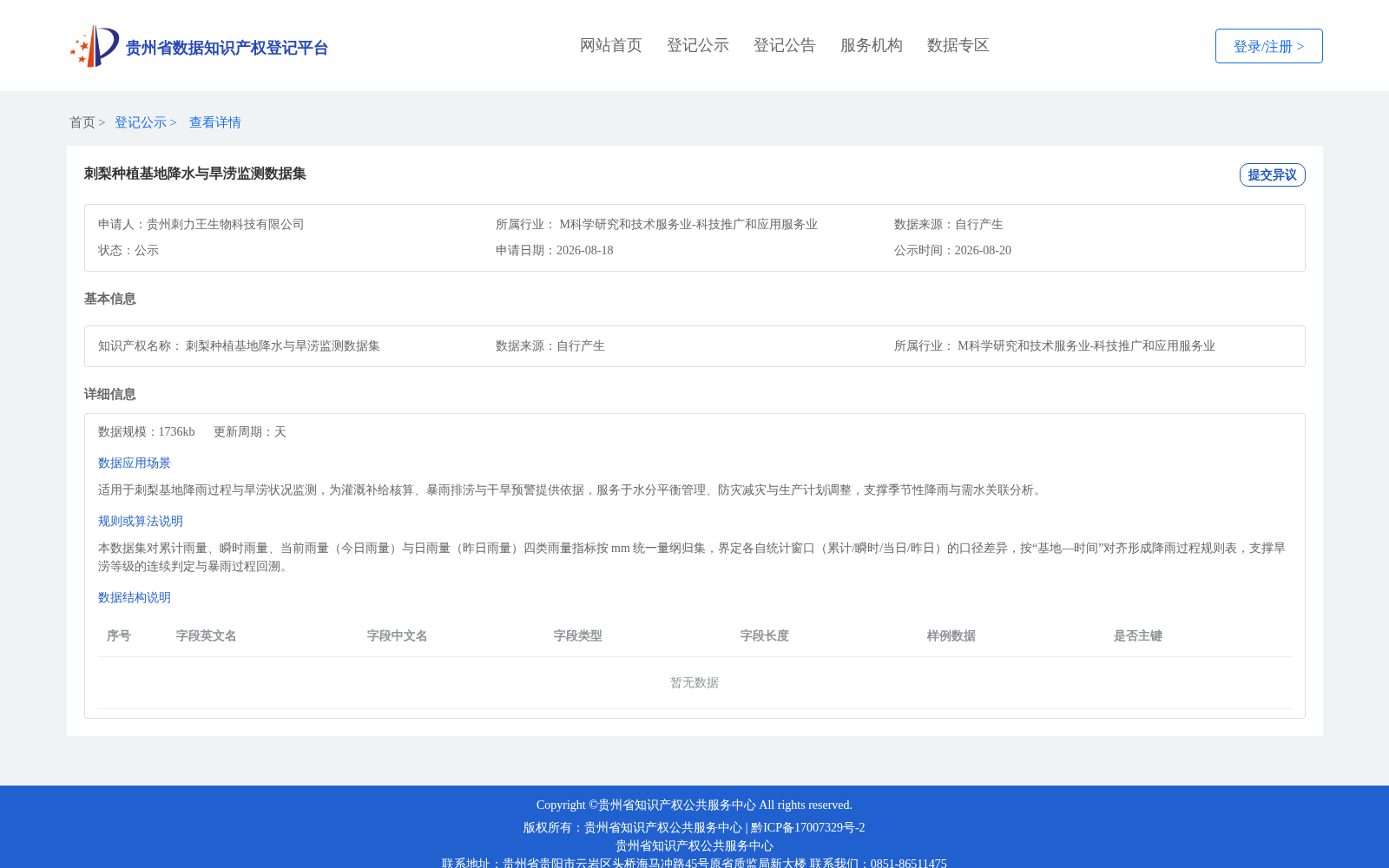The width and height of the screenshot is (1389, 868).
Task: Switch to 数据专区 section
Action: [958, 45]
